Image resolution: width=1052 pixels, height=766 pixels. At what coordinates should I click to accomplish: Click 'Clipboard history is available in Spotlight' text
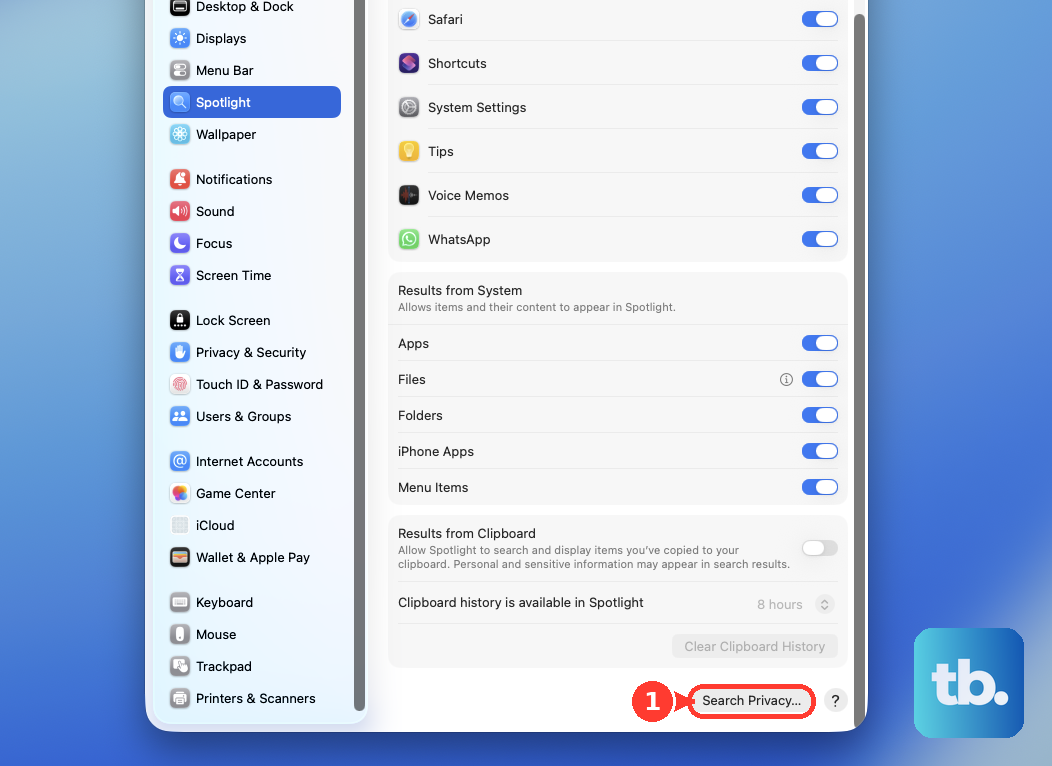[x=521, y=602]
